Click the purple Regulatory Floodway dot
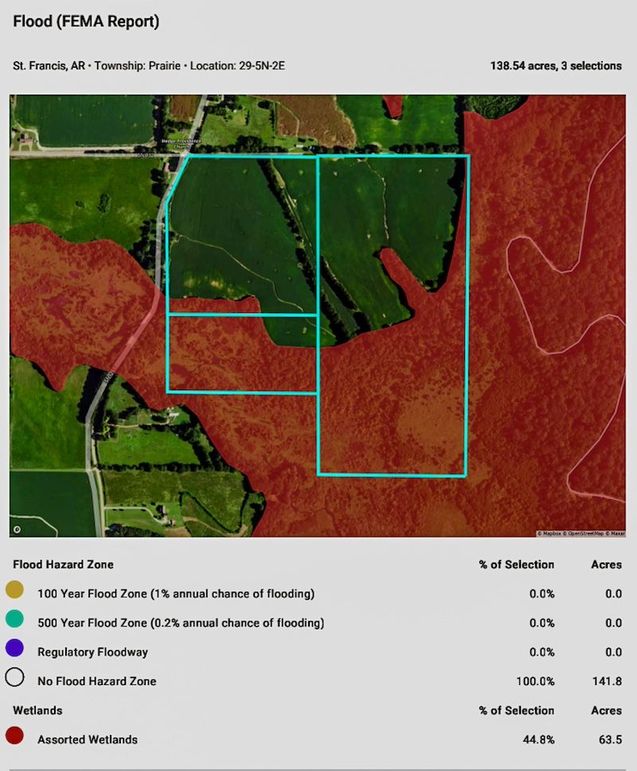637x771 pixels. point(15,651)
